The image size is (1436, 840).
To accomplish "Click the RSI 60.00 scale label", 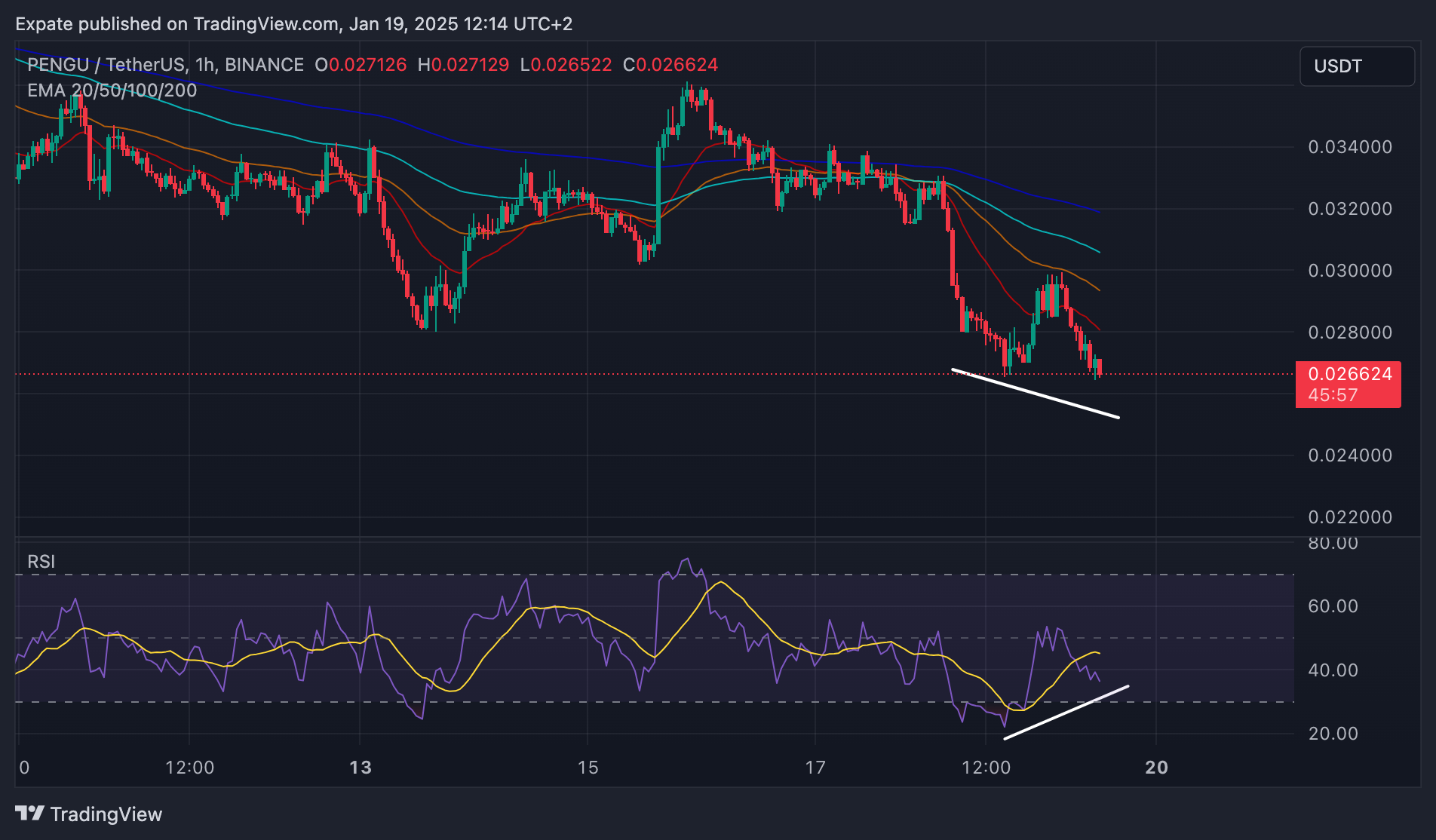I will pos(1333,606).
